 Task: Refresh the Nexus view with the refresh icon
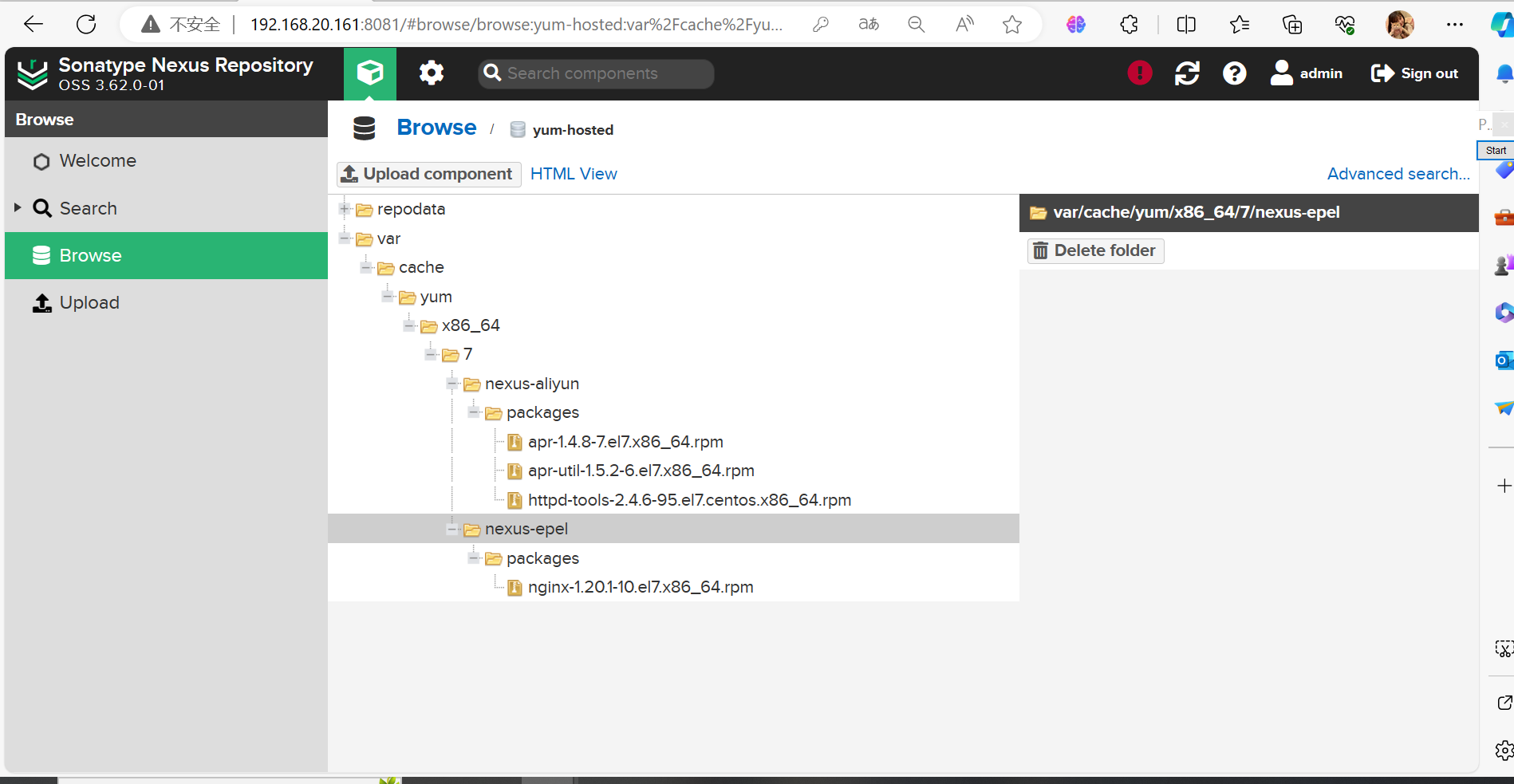coord(1187,73)
